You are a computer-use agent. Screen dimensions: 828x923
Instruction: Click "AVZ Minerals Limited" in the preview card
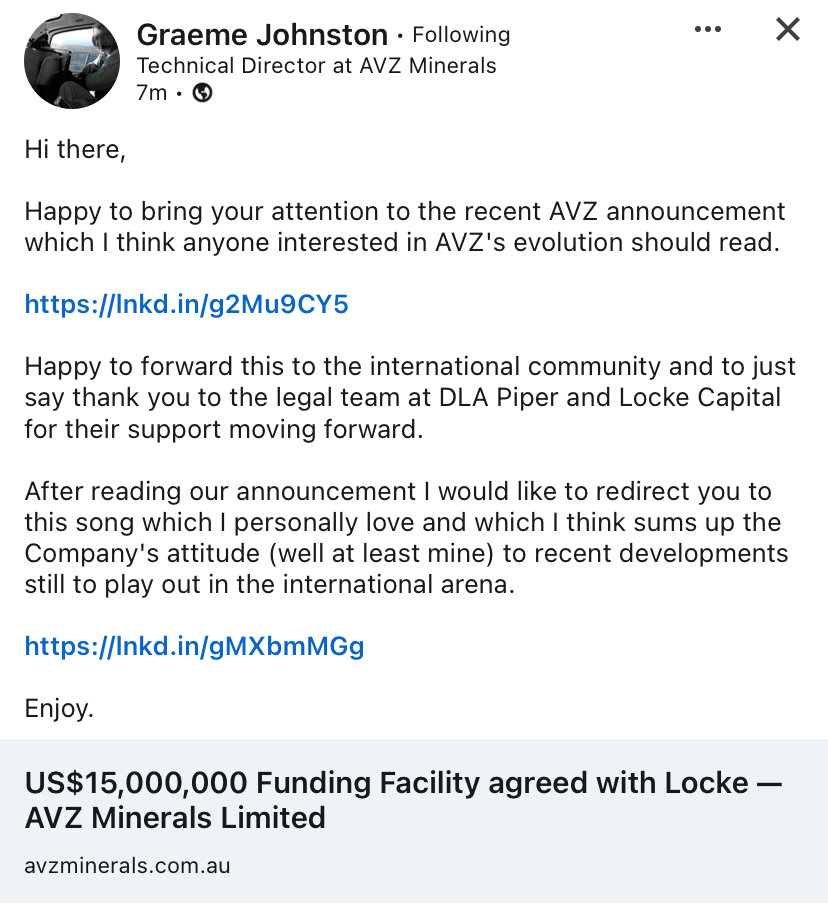tap(175, 818)
